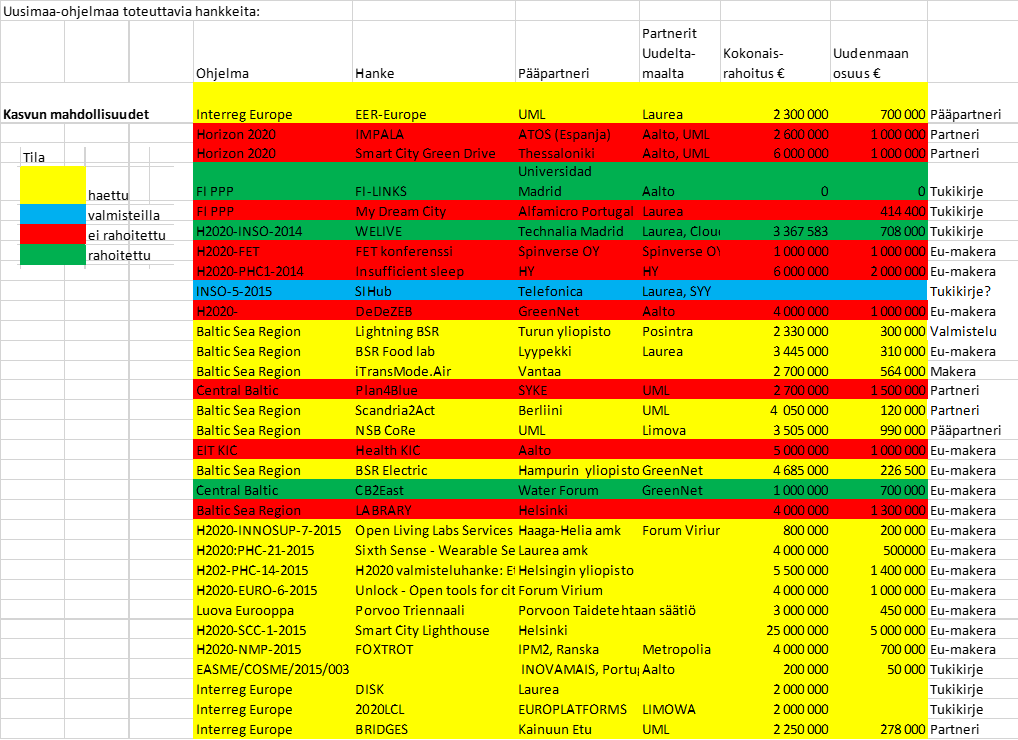
Task: Click the 'DISK' project cell
Action: click(434, 689)
